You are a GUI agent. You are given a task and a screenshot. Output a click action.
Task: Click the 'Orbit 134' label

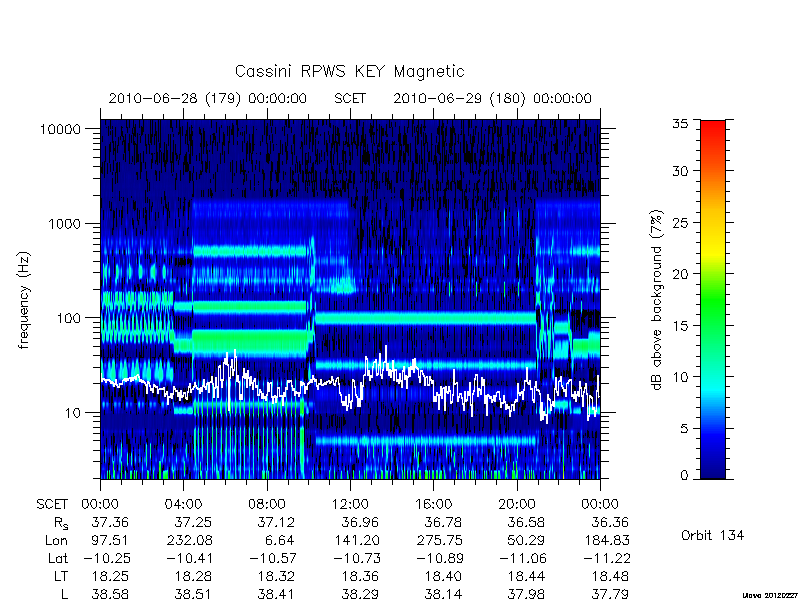click(x=712, y=536)
